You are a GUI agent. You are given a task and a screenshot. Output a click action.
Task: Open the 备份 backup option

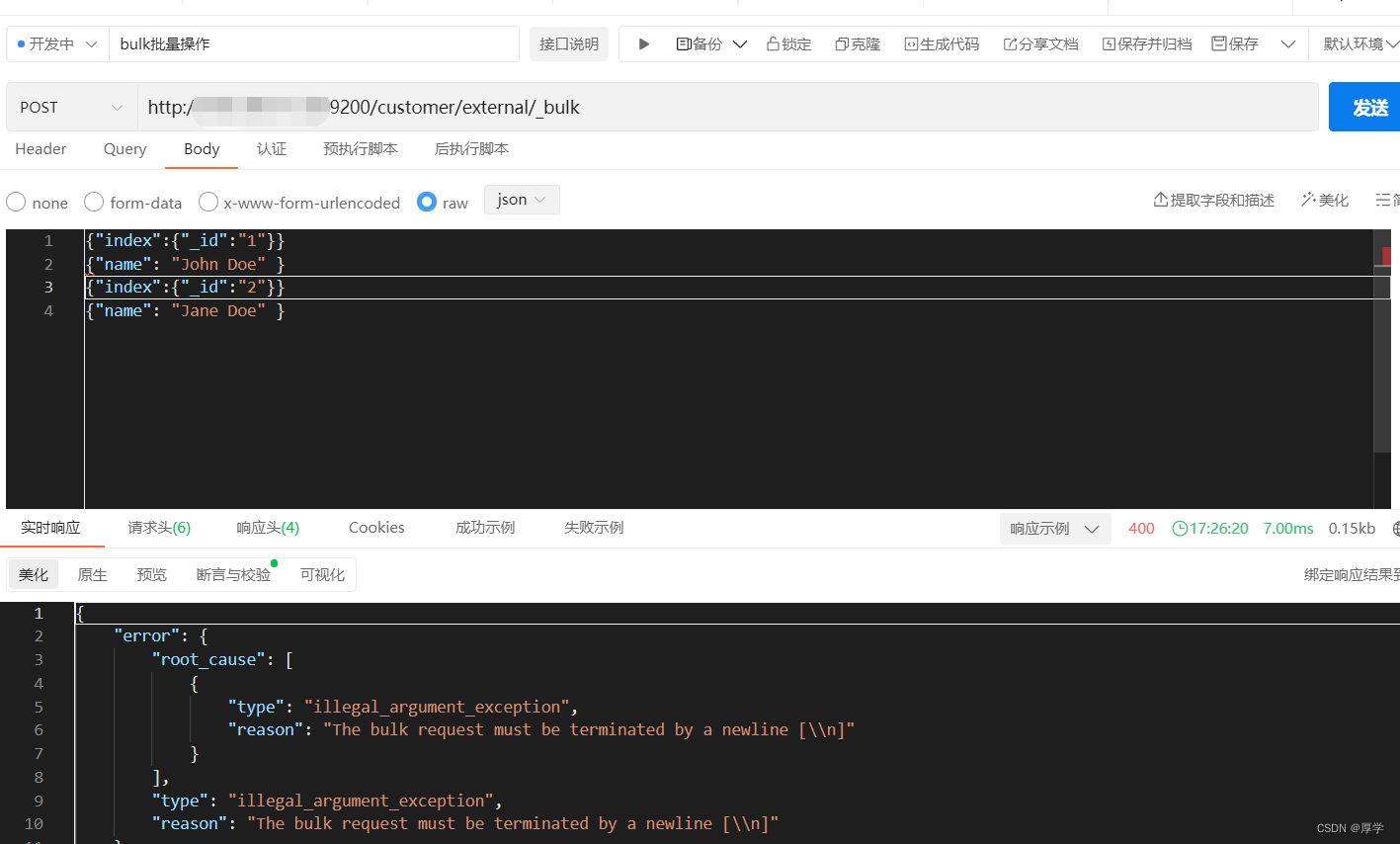click(x=700, y=44)
